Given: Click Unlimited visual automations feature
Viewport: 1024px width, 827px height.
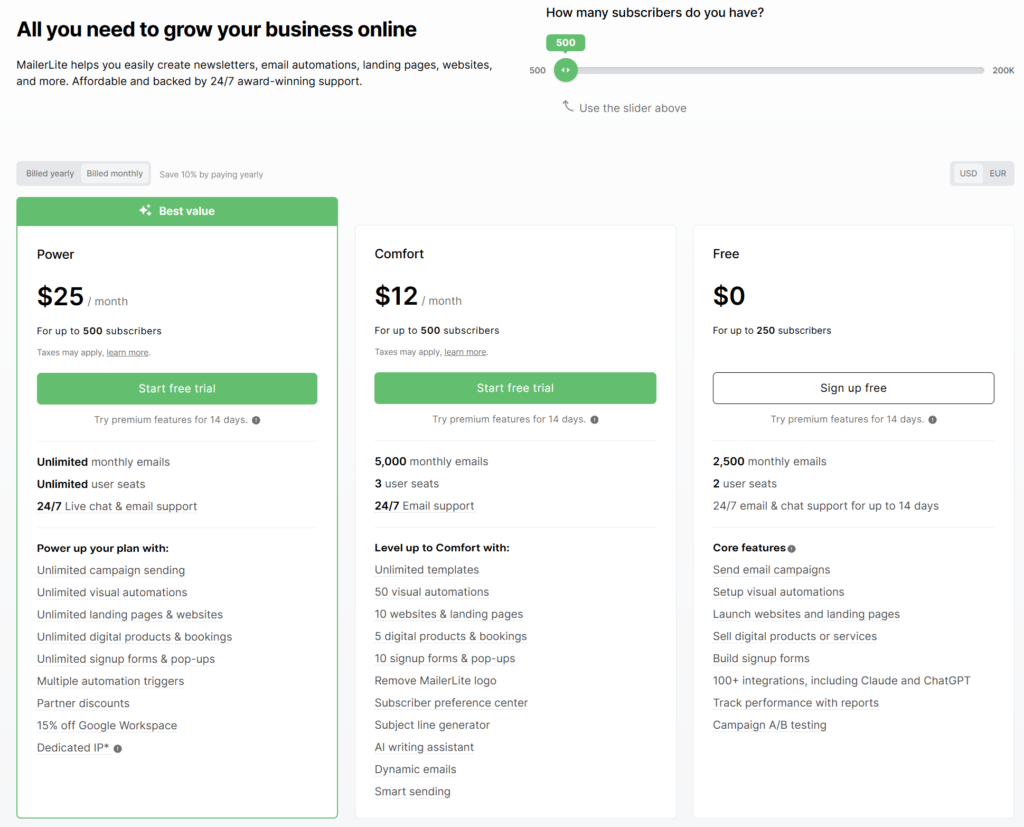Looking at the screenshot, I should pos(112,592).
